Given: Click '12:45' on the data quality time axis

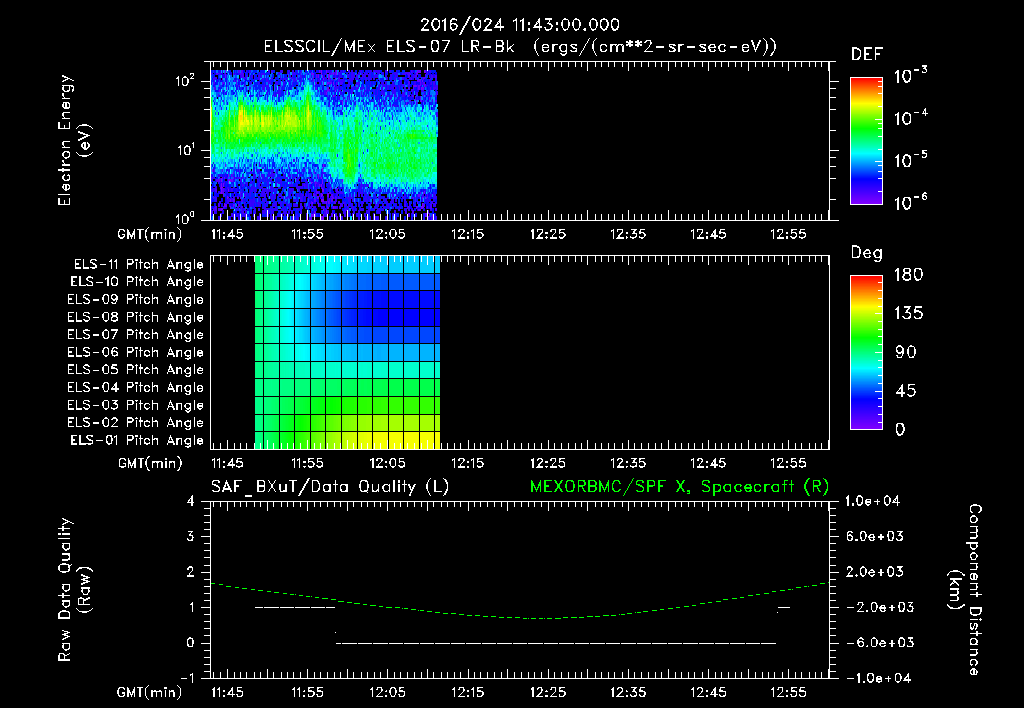Looking at the screenshot, I should (708, 692).
